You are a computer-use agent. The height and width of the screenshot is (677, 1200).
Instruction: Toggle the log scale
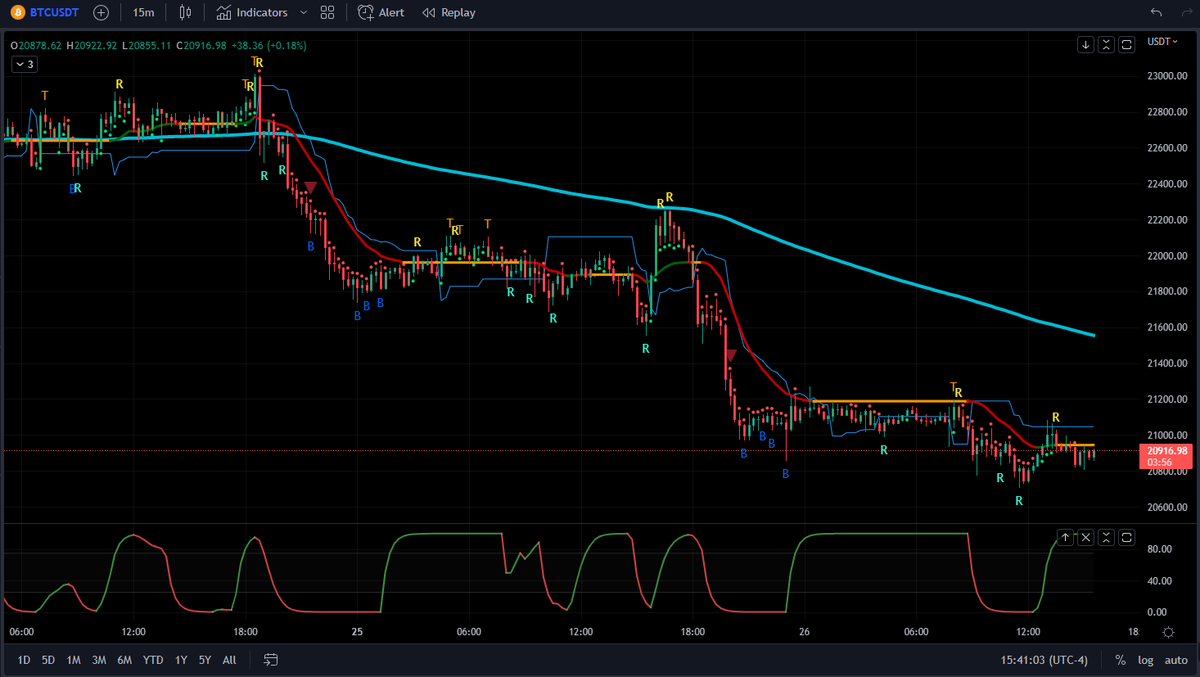[x=1145, y=660]
